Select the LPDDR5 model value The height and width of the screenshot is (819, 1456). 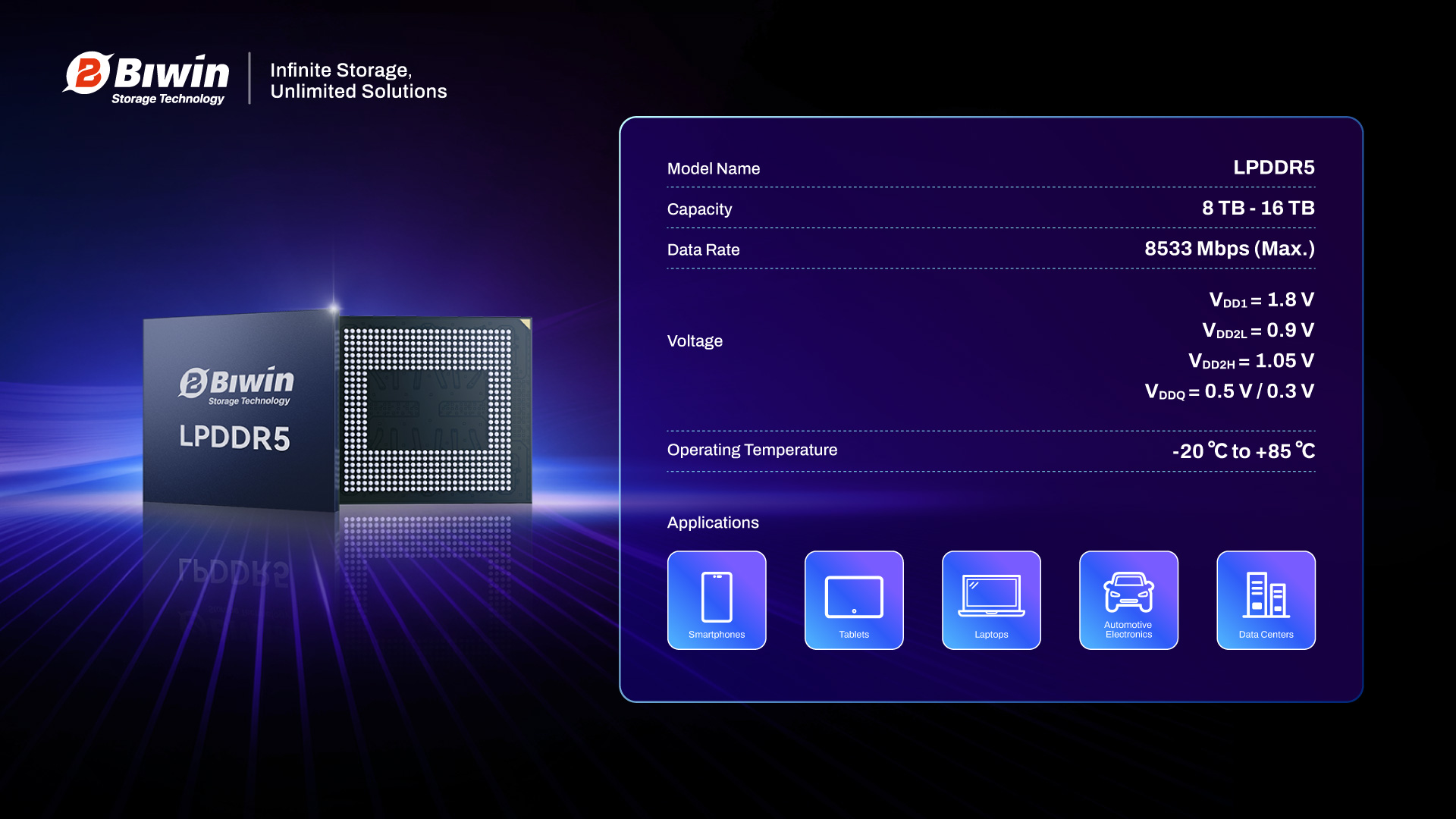pos(1273,168)
